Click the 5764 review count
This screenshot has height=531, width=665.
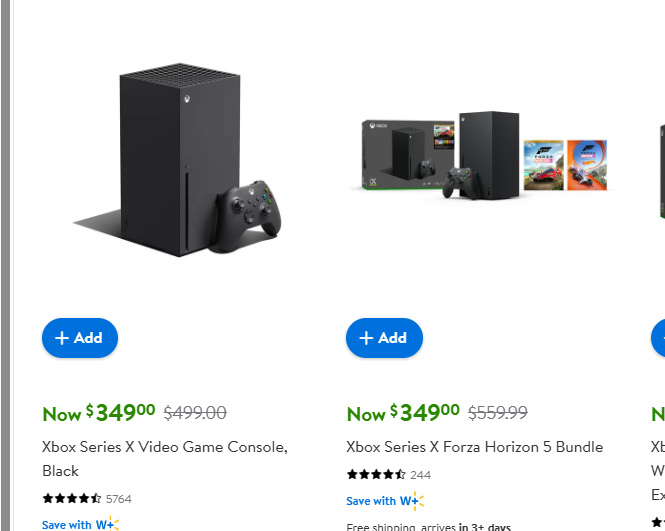(118, 498)
